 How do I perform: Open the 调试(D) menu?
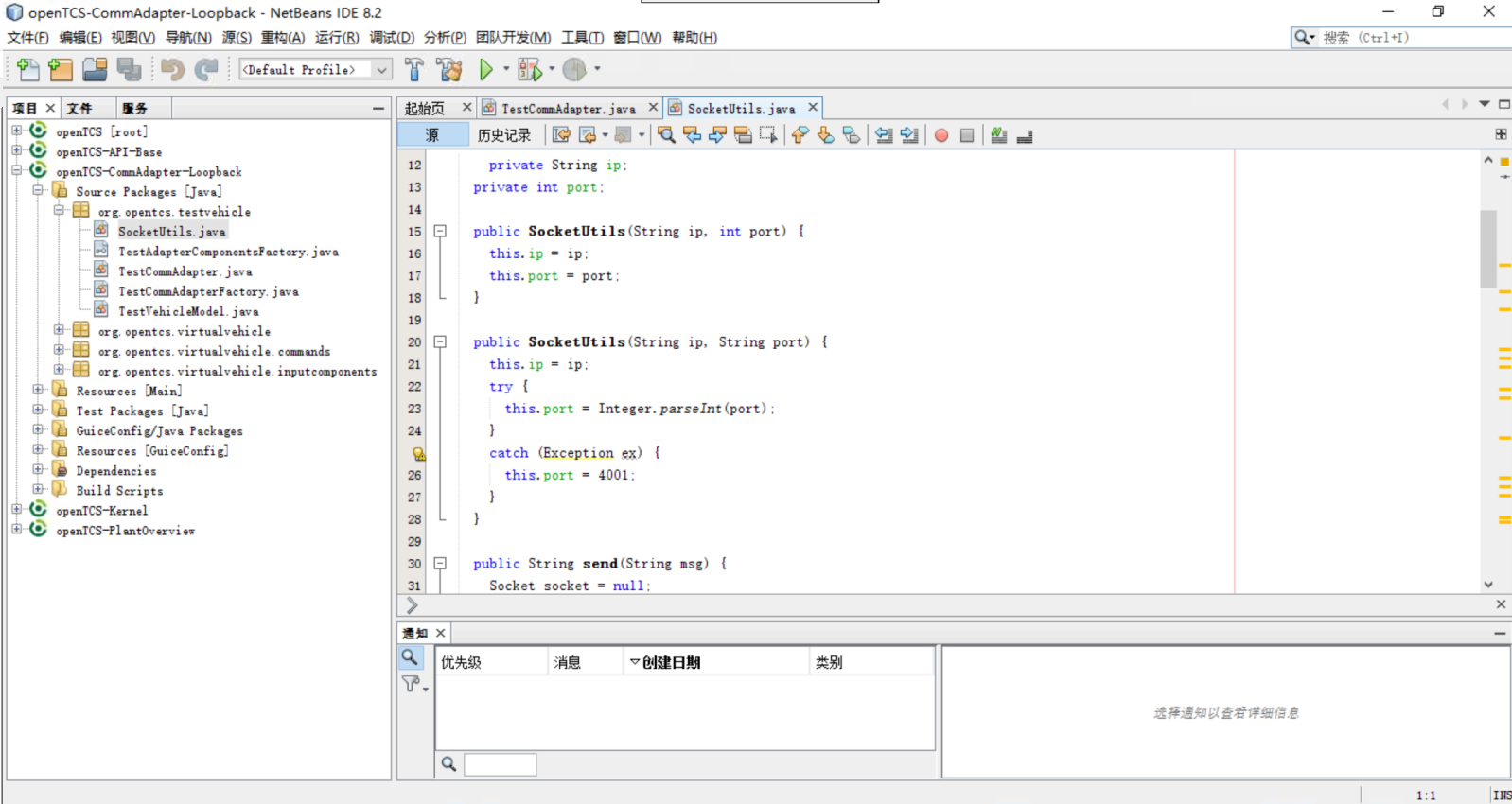pos(392,37)
